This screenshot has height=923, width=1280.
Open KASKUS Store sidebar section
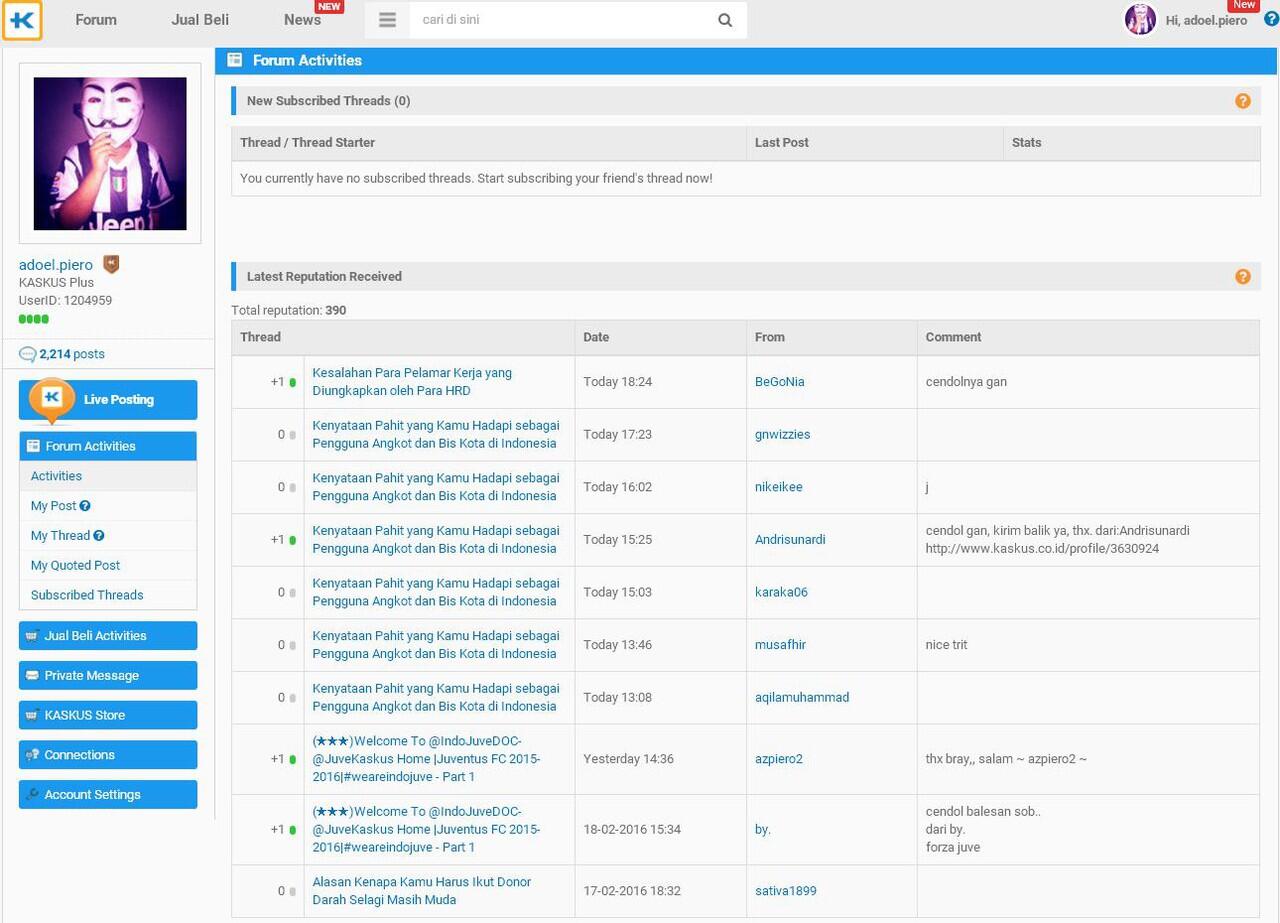[108, 715]
